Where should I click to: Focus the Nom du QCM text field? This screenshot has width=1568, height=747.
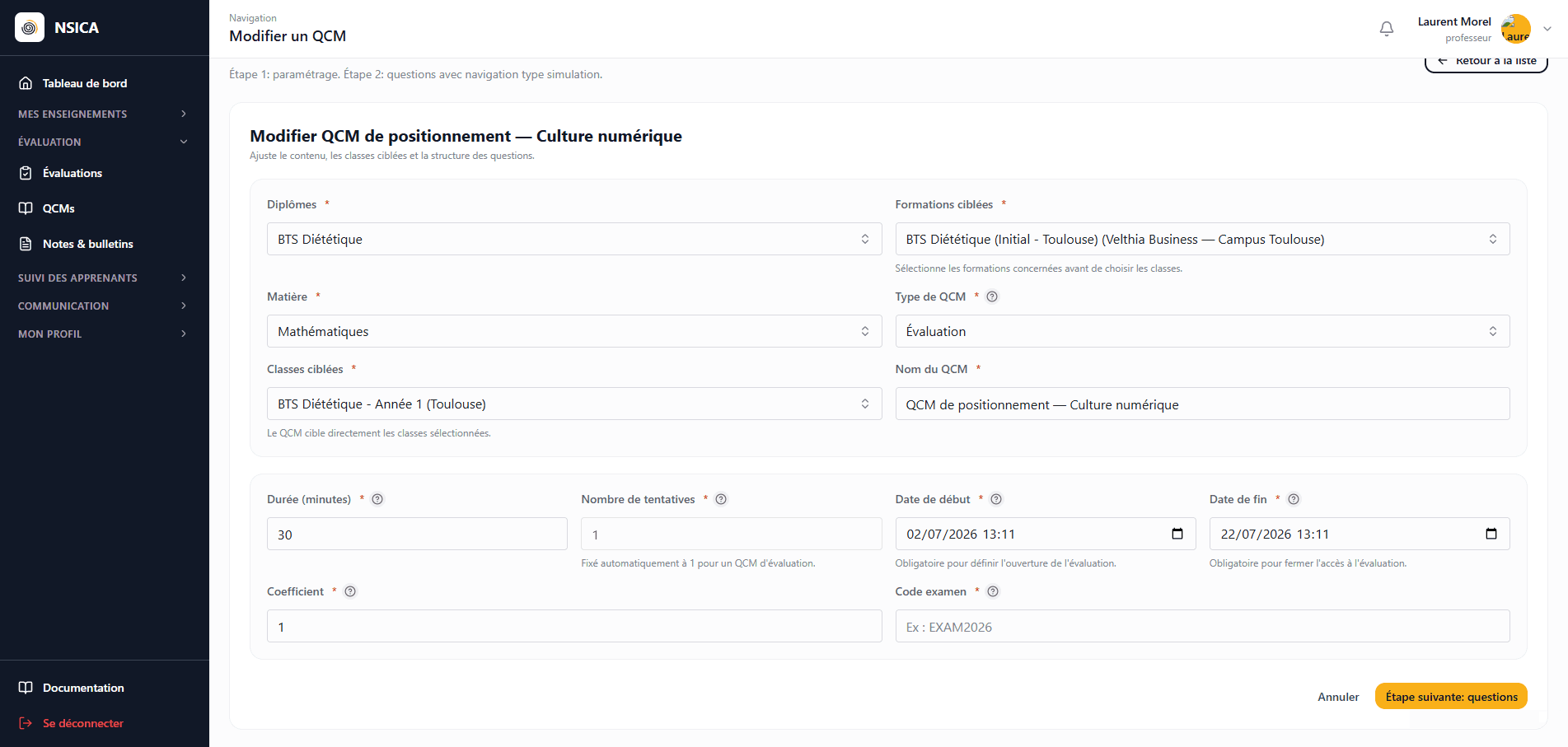click(x=1202, y=404)
